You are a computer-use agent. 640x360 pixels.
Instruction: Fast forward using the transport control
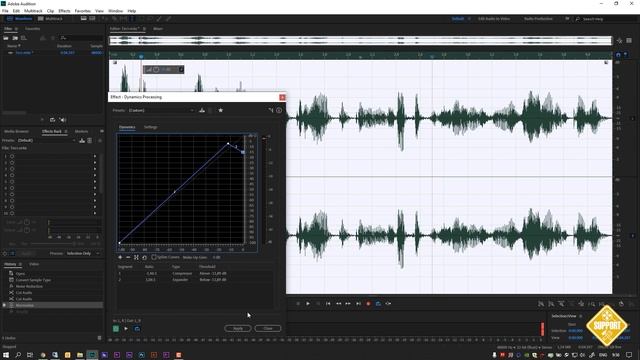(348, 304)
